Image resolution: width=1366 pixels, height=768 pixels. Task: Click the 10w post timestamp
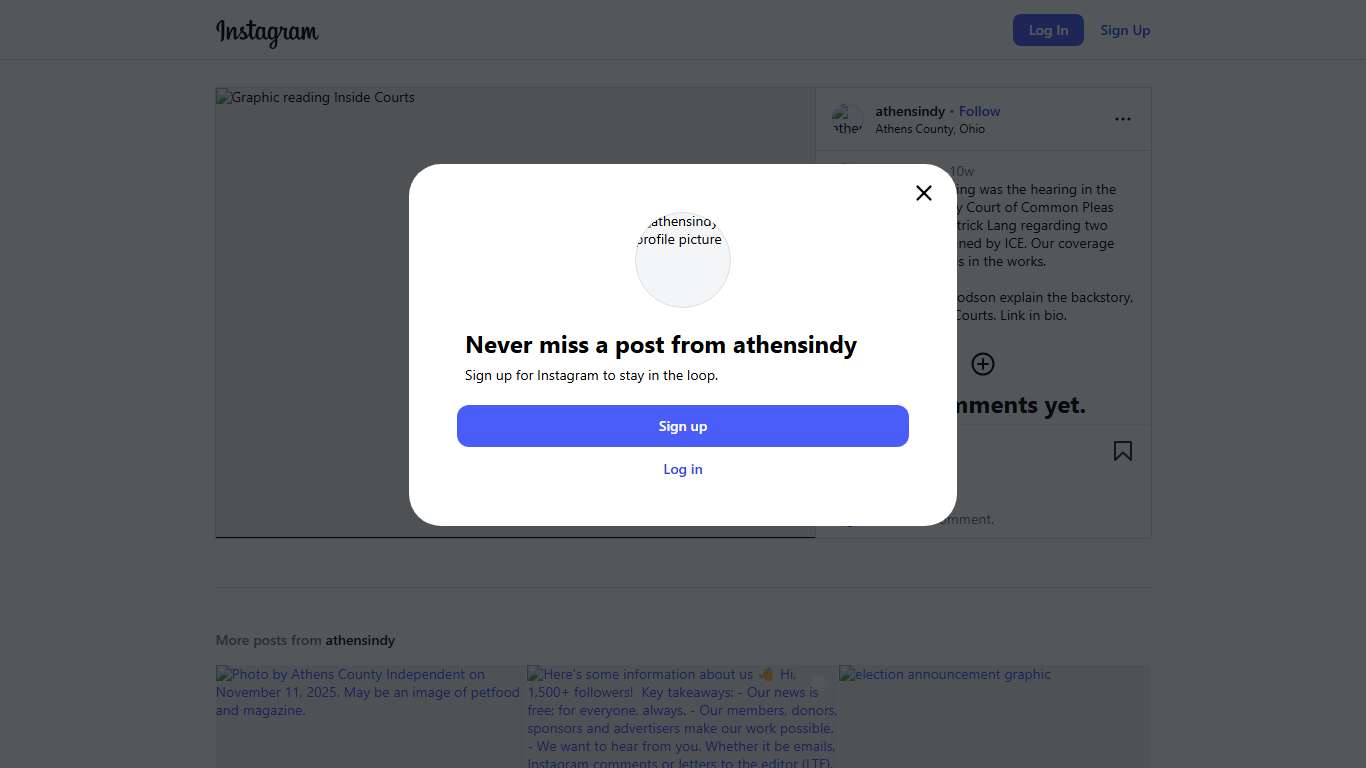963,171
